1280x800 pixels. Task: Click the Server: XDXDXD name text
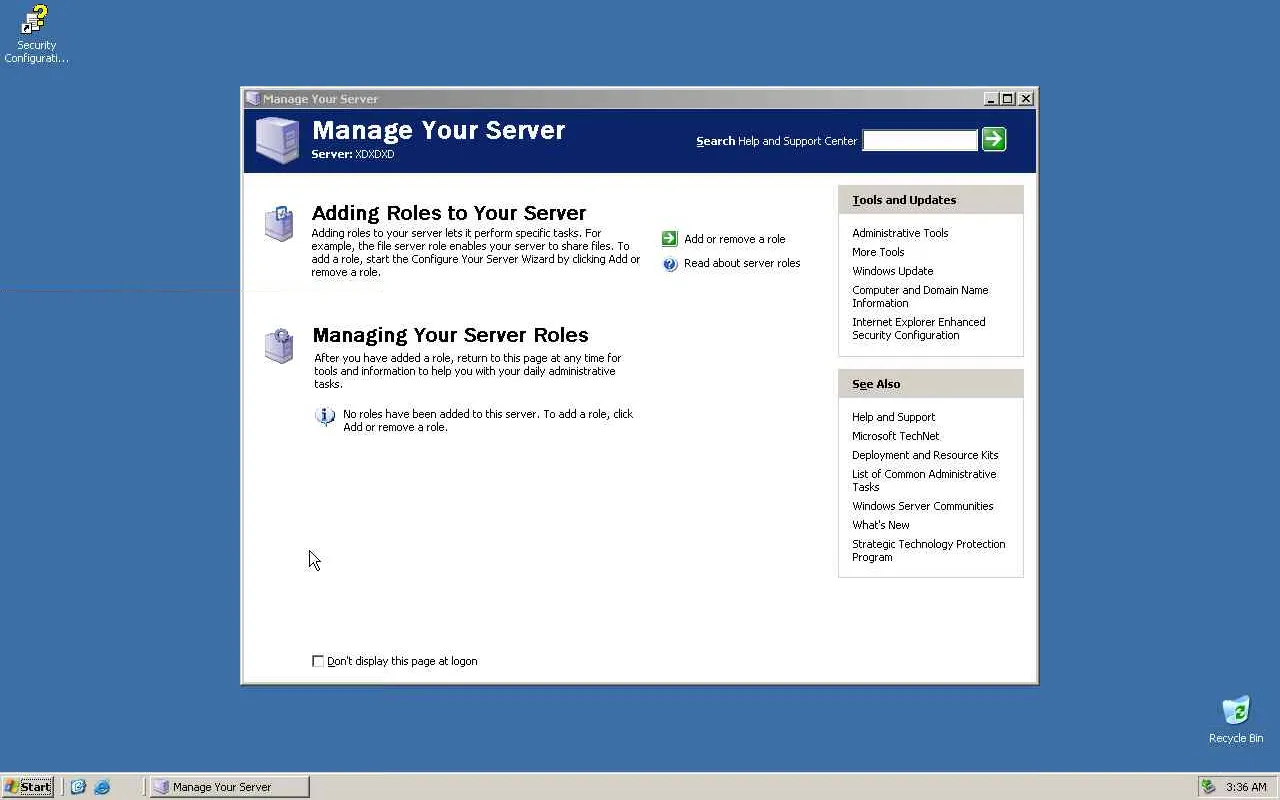click(353, 155)
